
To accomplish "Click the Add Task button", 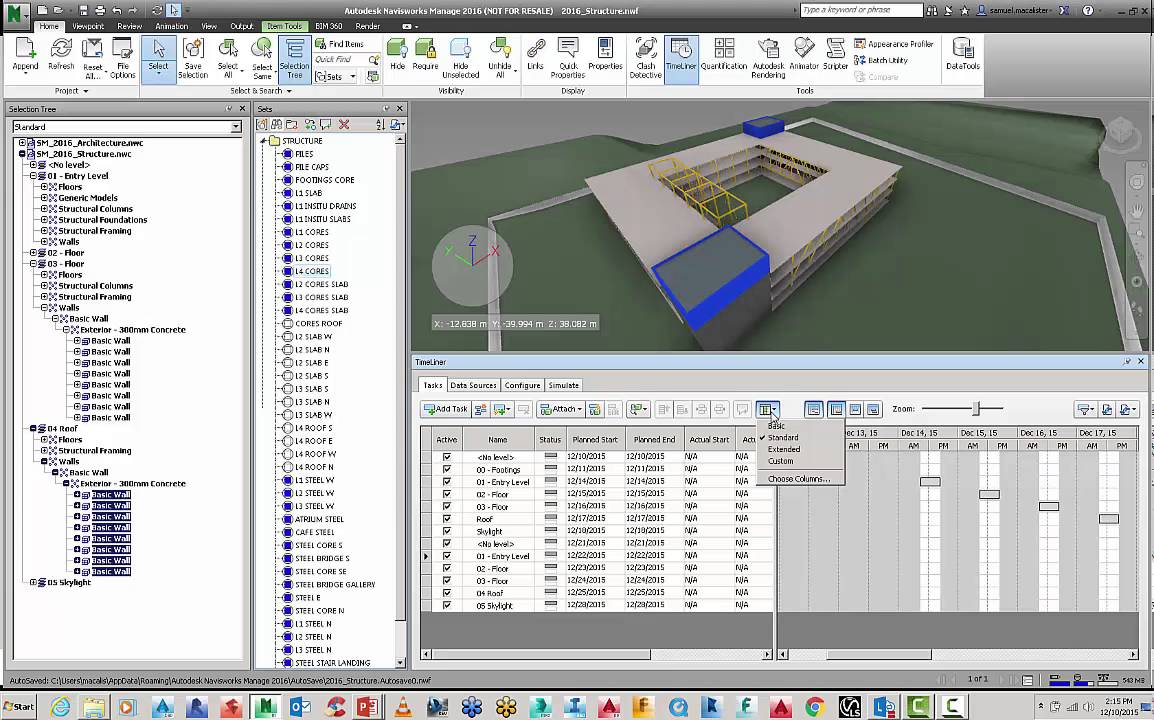I will coord(445,409).
